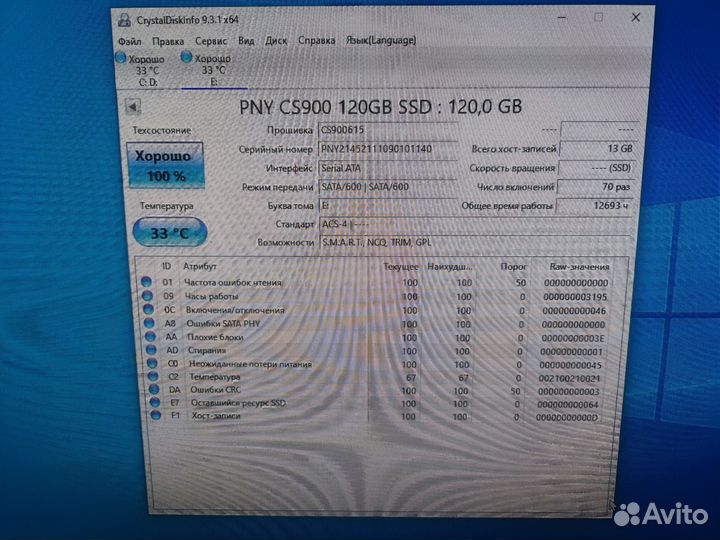
Task: Open the Правка menu
Action: coord(168,41)
